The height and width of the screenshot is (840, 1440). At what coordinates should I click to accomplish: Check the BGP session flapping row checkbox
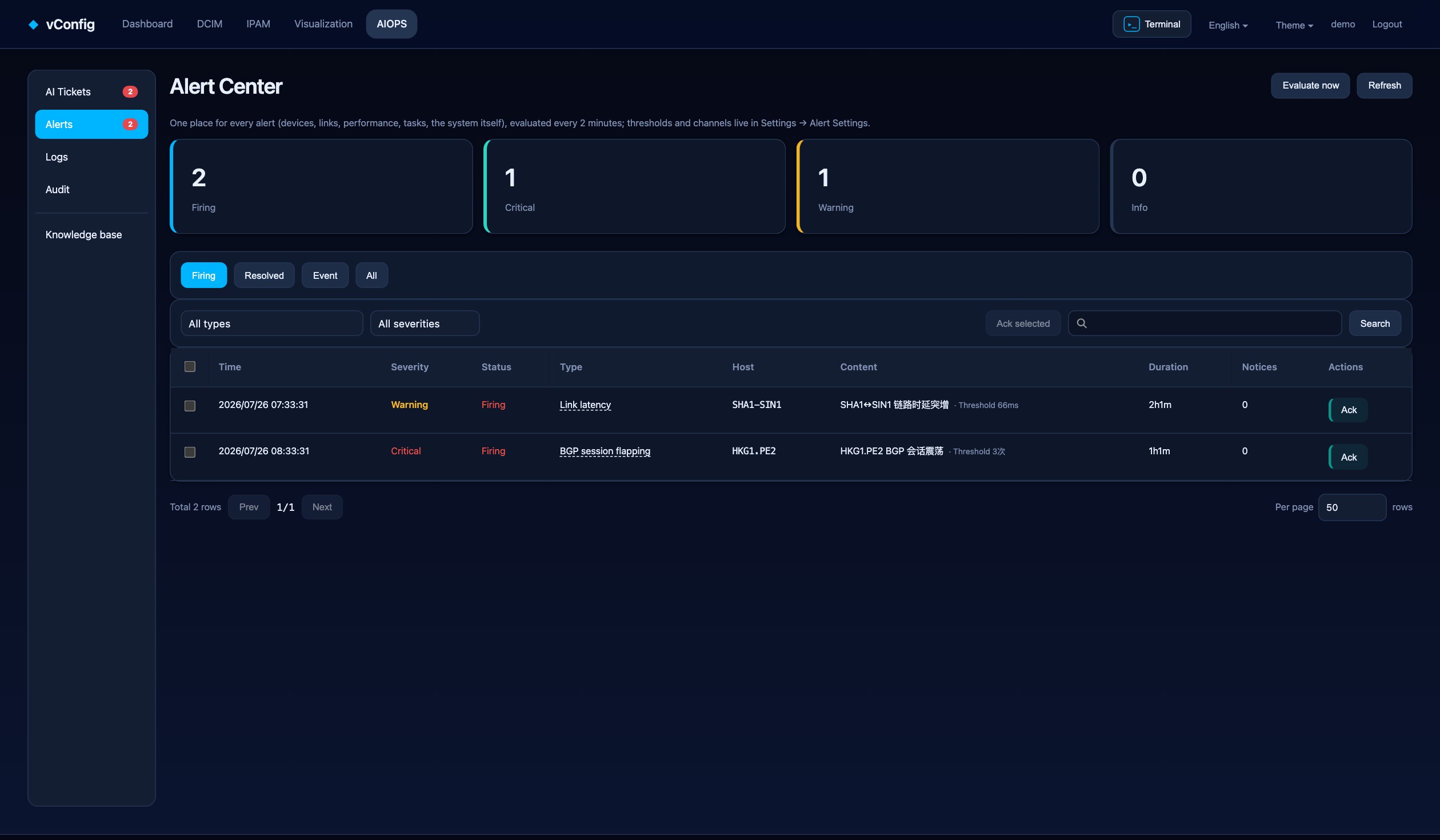[190, 452]
